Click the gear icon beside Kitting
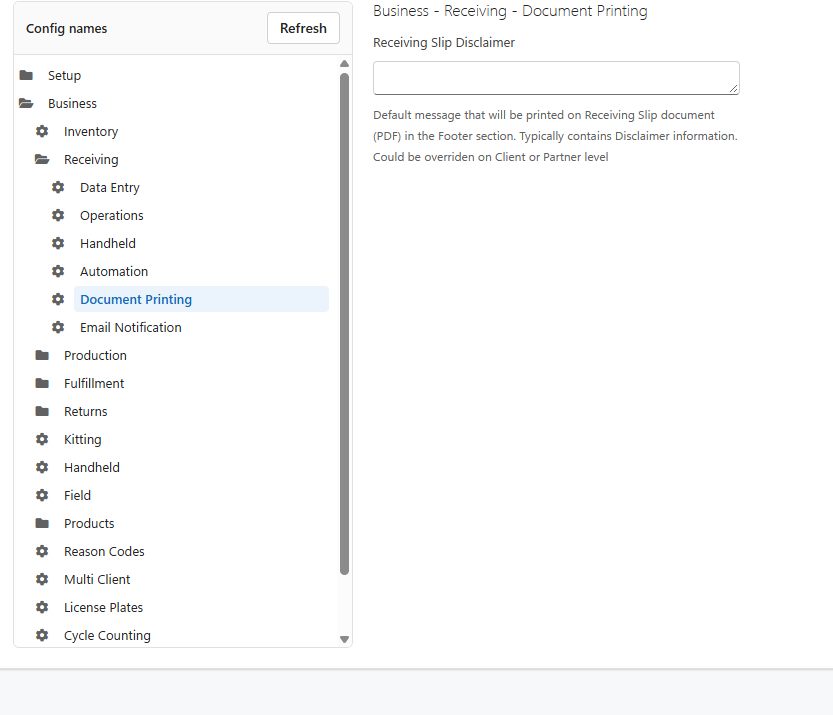This screenshot has width=833, height=715. point(42,439)
